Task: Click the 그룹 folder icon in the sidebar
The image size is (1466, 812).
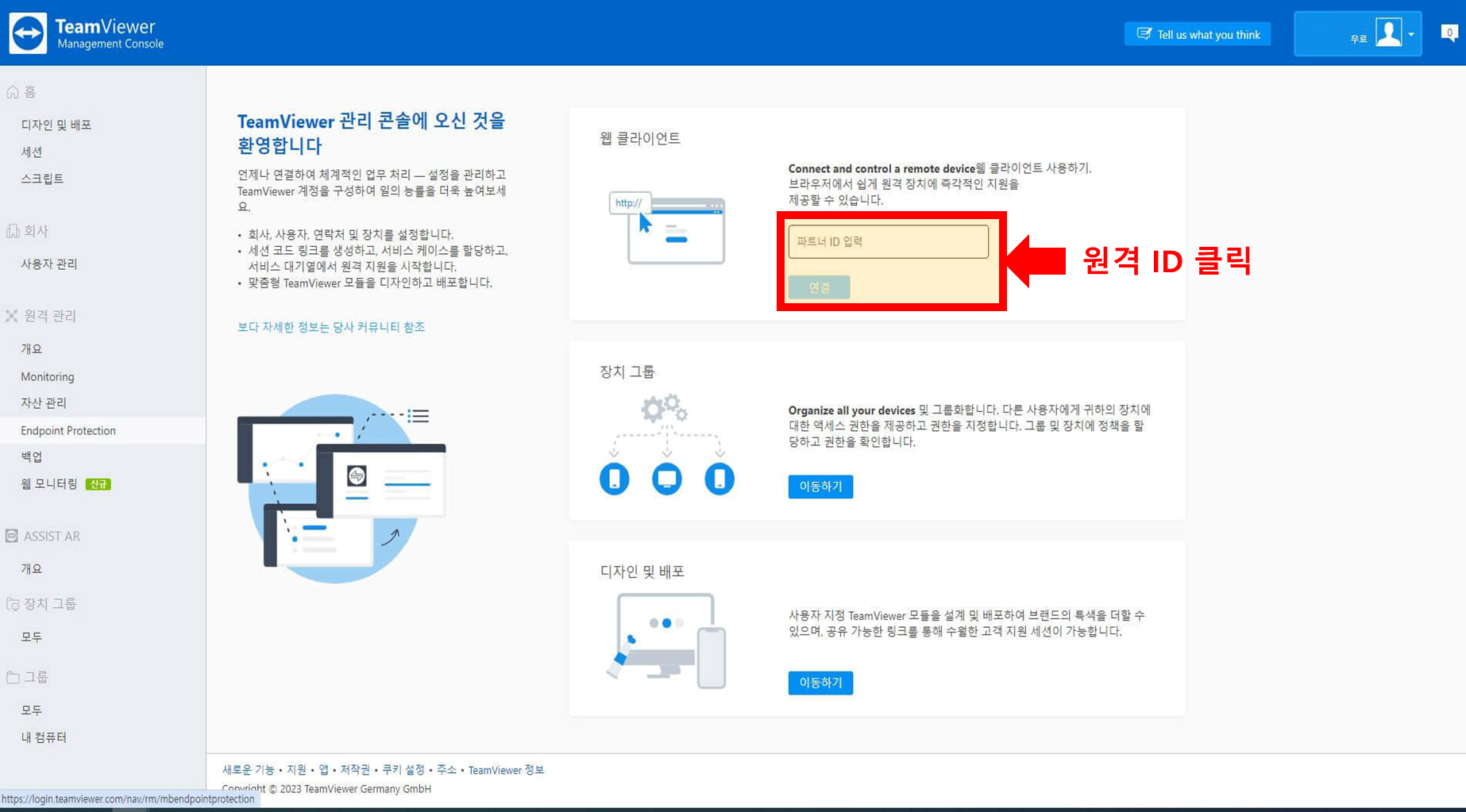Action: [x=13, y=677]
